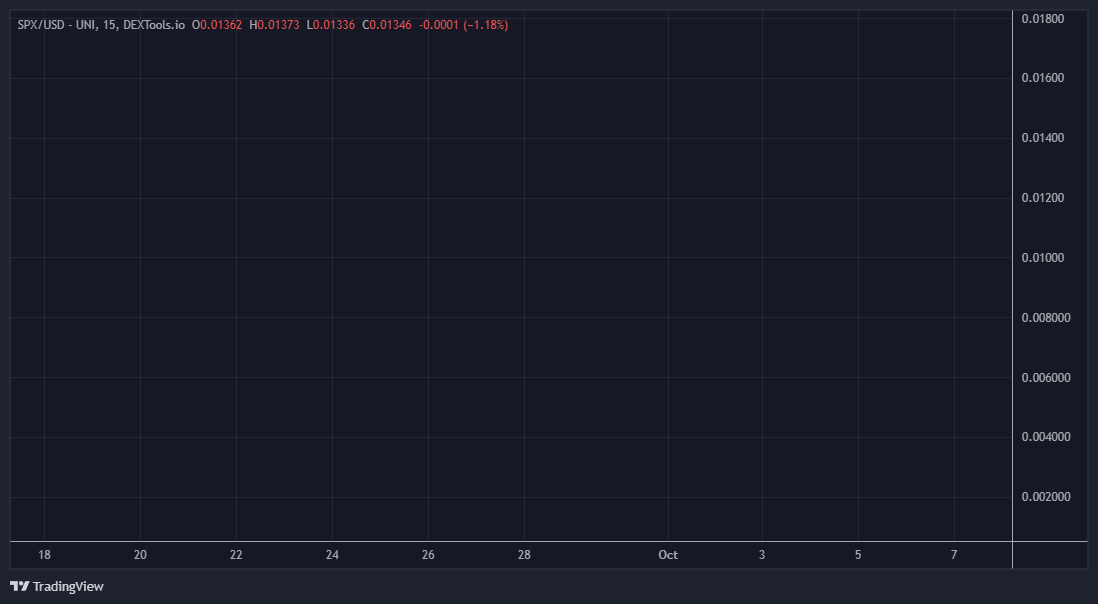This screenshot has height=604, width=1098.
Task: Click the open value O0.01362
Action: tap(217, 25)
